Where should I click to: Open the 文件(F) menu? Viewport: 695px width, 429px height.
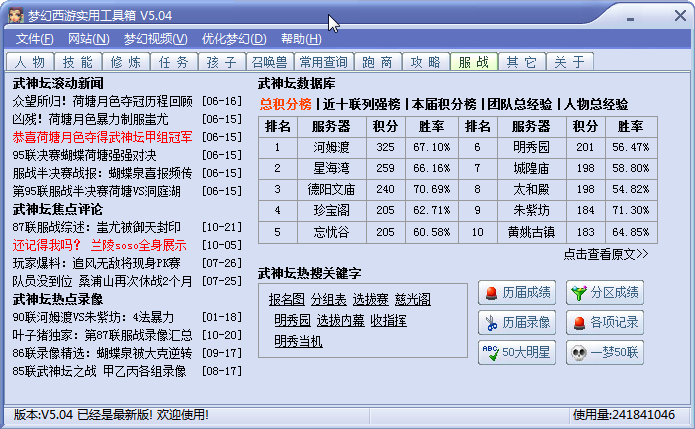coord(35,39)
